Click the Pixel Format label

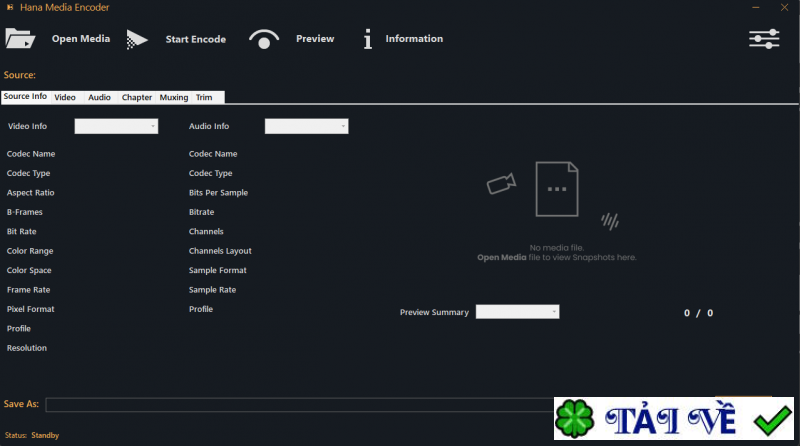pos(31,309)
